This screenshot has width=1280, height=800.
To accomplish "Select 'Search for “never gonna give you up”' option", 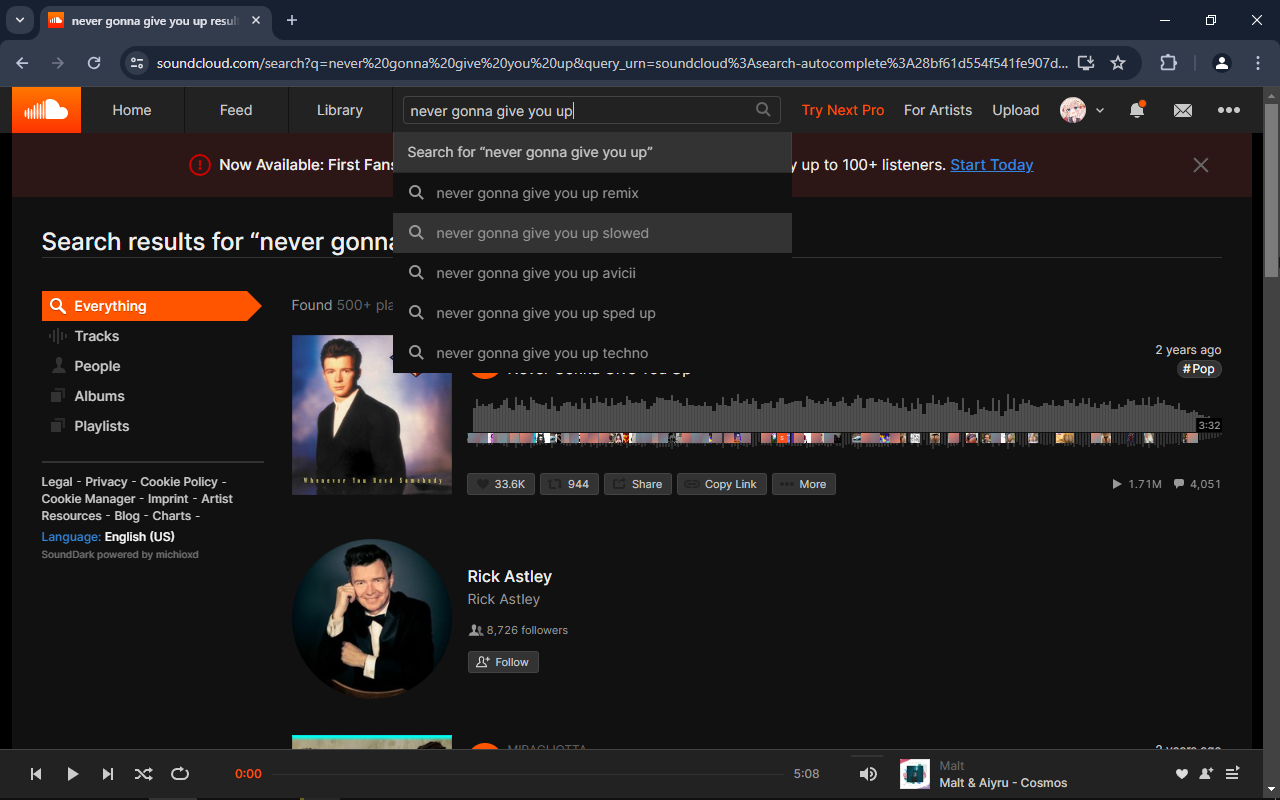I will (x=592, y=152).
